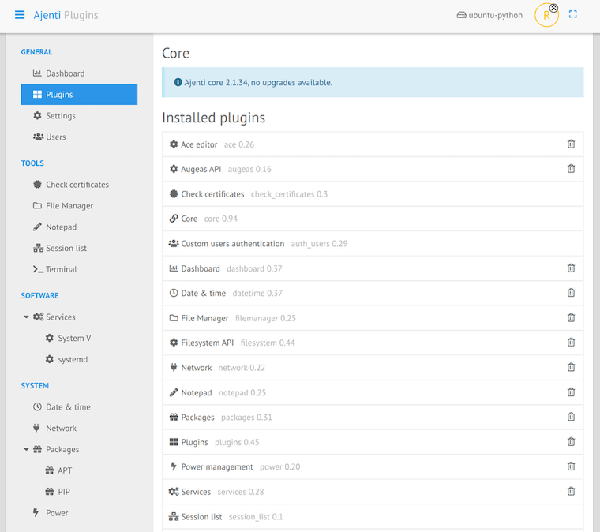Viewport: 600px width, 532px height.
Task: Open the root user avatar menu
Action: point(546,15)
